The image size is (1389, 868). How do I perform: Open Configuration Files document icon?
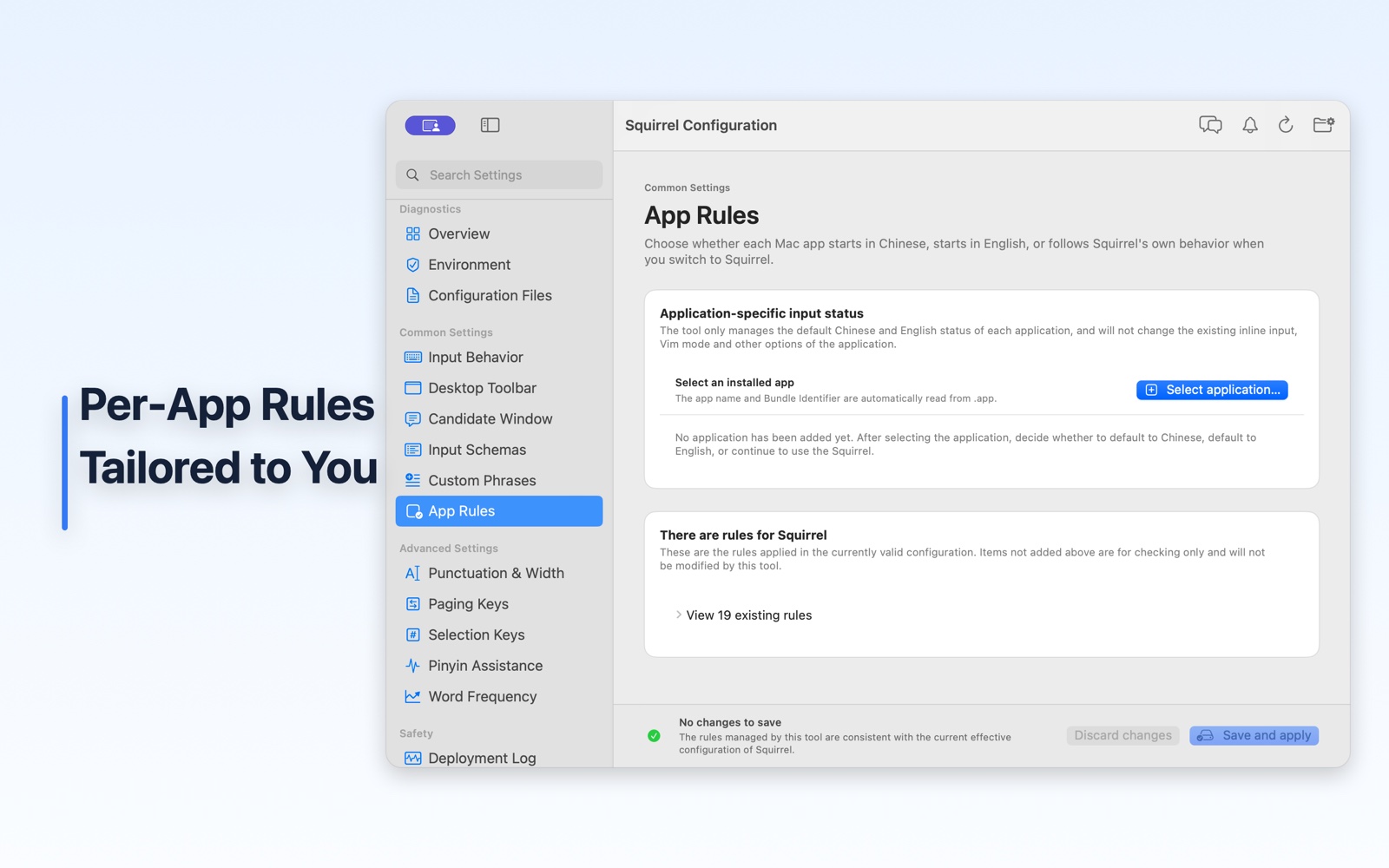(412, 296)
